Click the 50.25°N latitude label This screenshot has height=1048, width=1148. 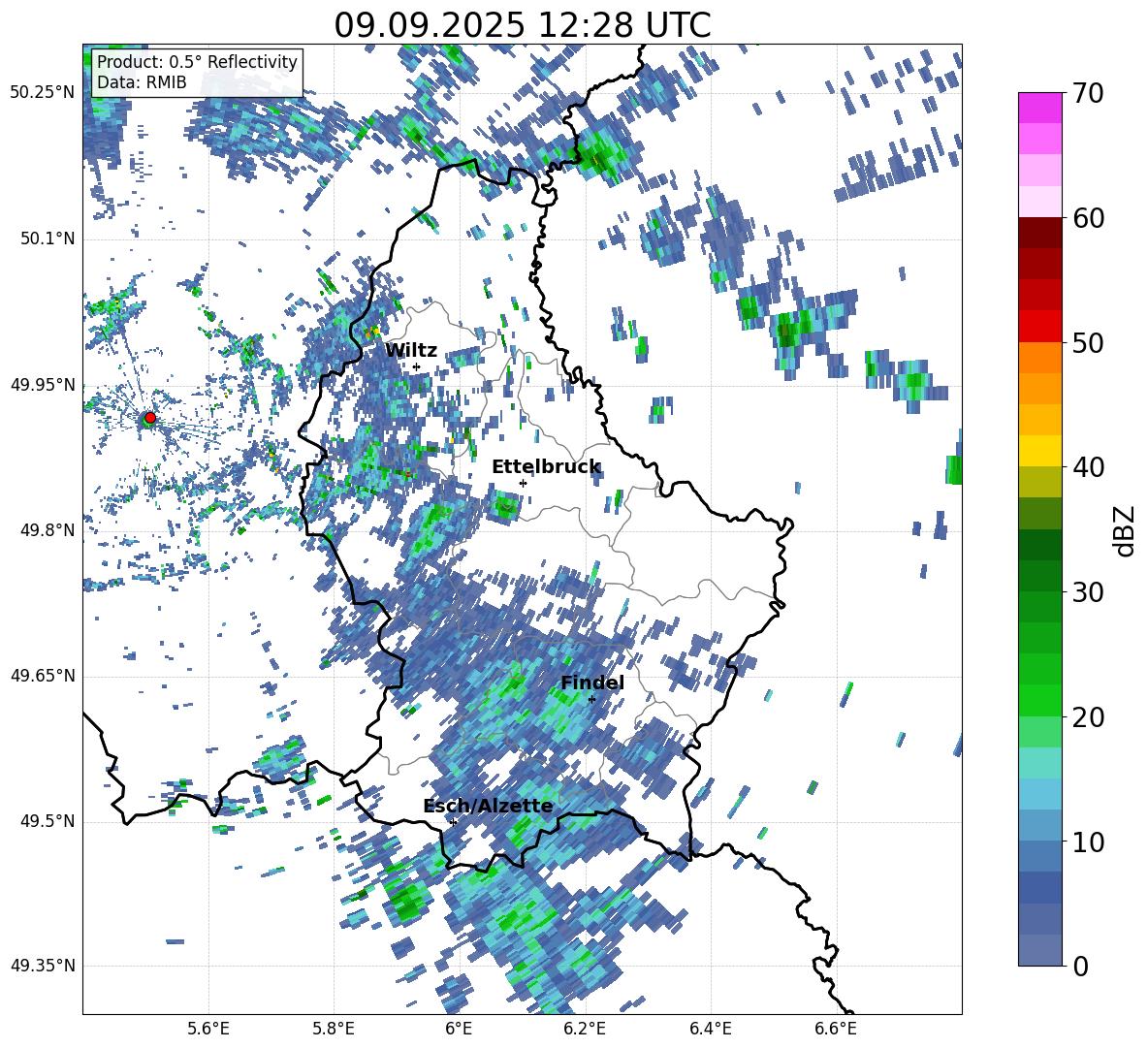tap(43, 93)
